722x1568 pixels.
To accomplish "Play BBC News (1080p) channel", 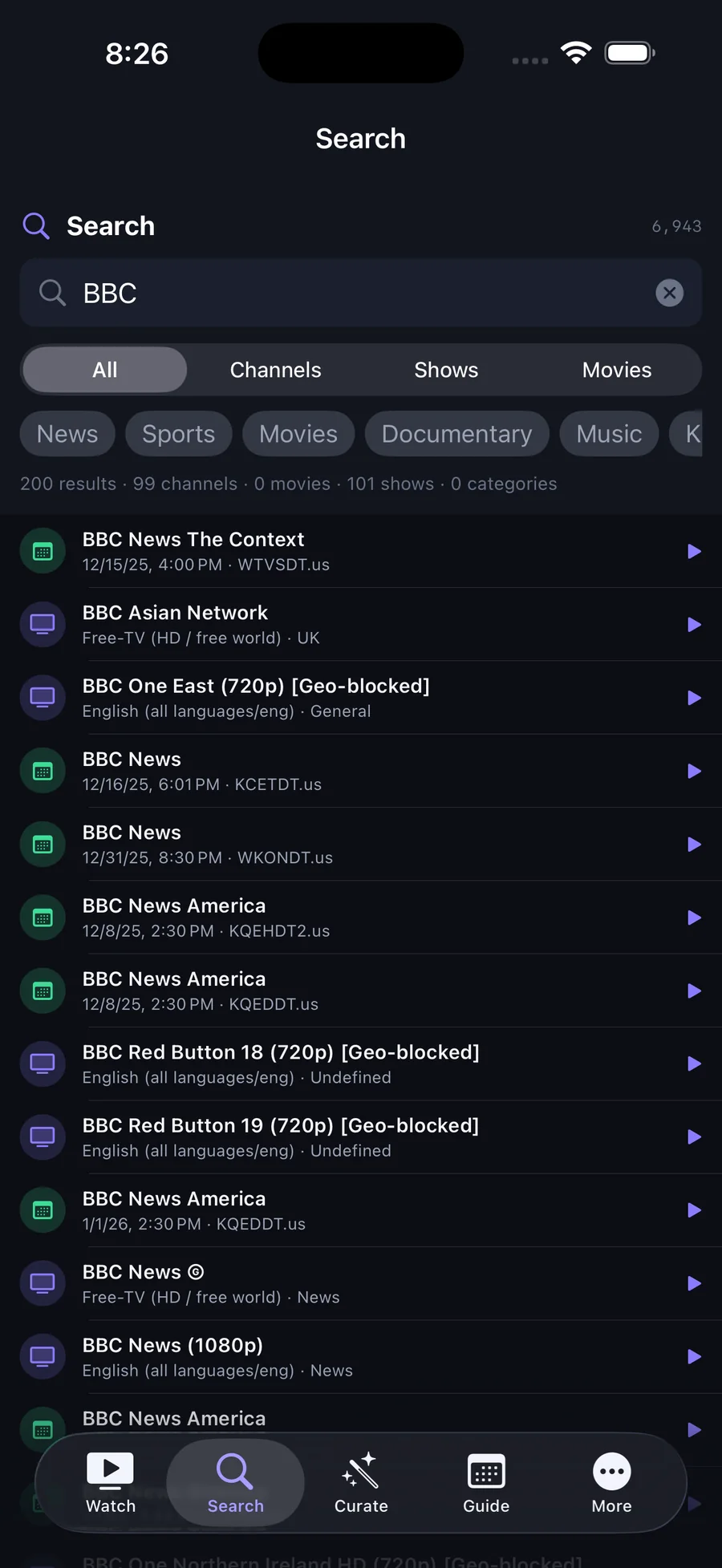I will click(x=695, y=1357).
